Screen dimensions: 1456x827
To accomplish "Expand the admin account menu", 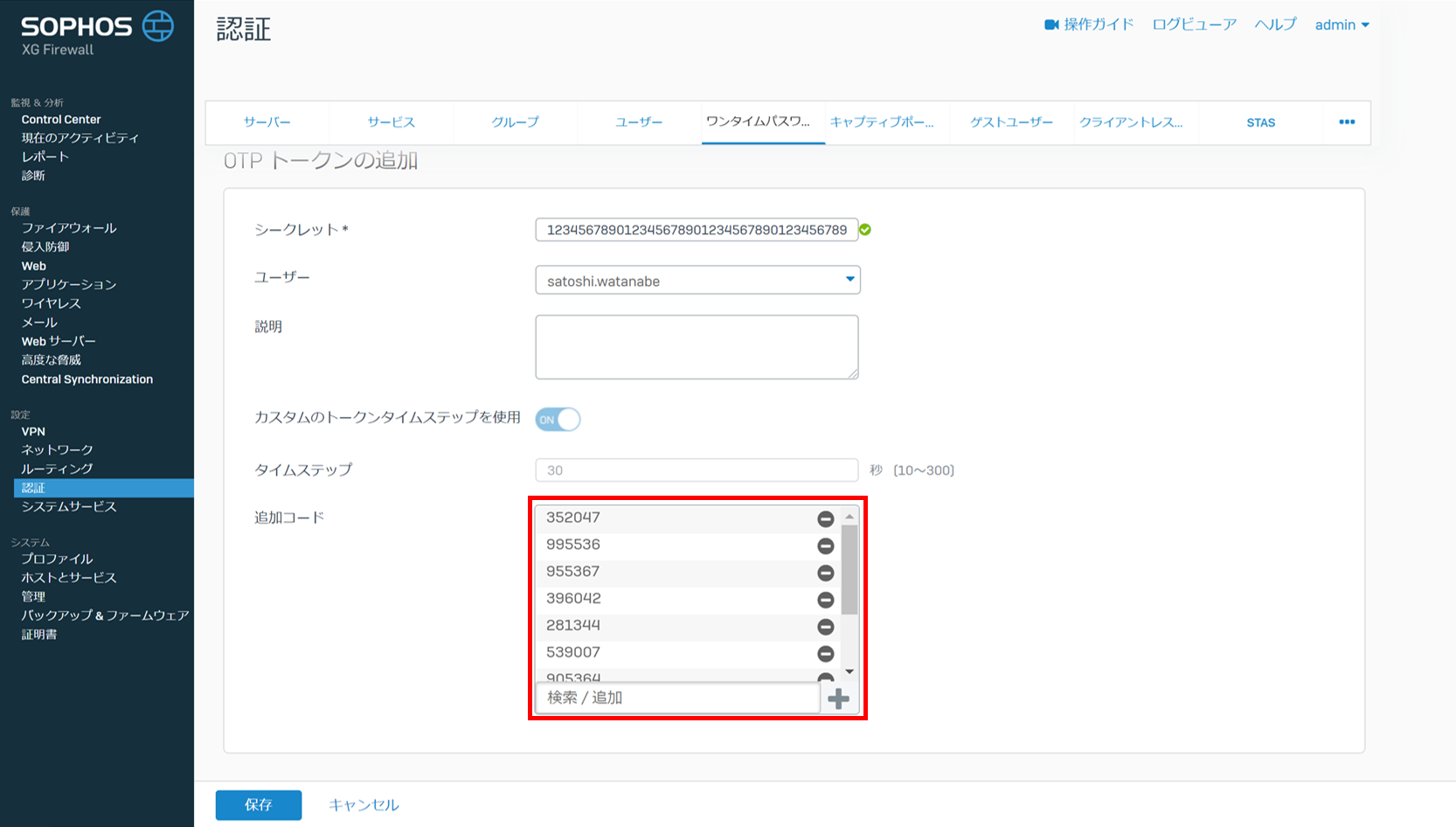I will coord(1342,24).
